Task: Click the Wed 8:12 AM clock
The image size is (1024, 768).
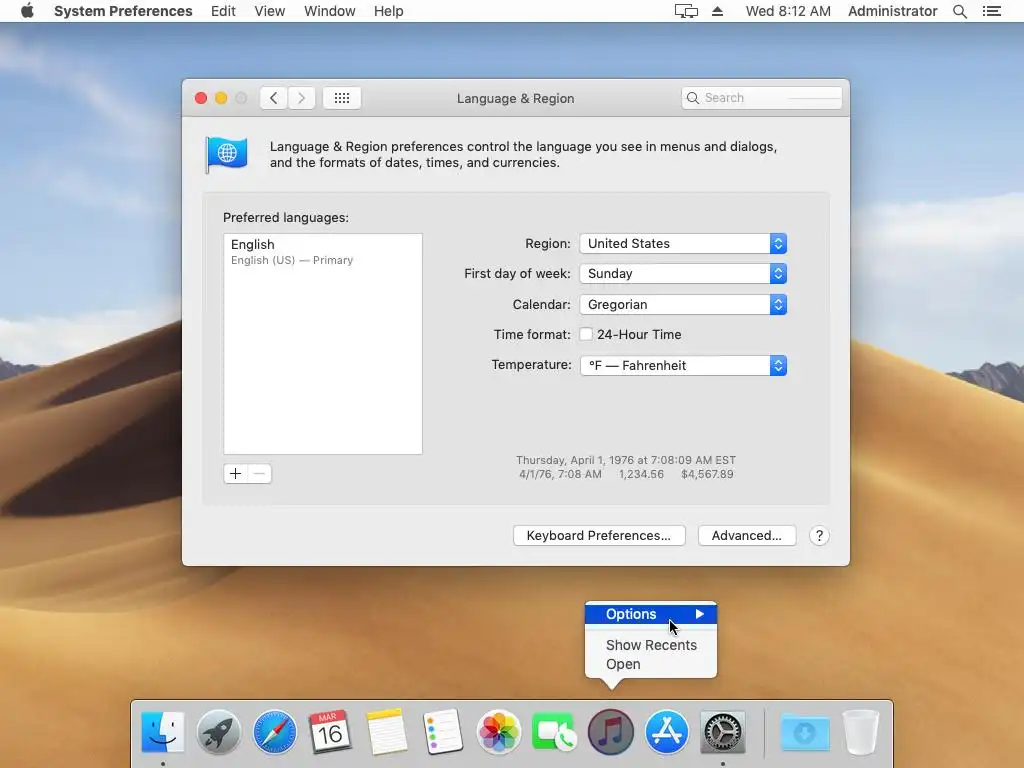Action: click(788, 11)
